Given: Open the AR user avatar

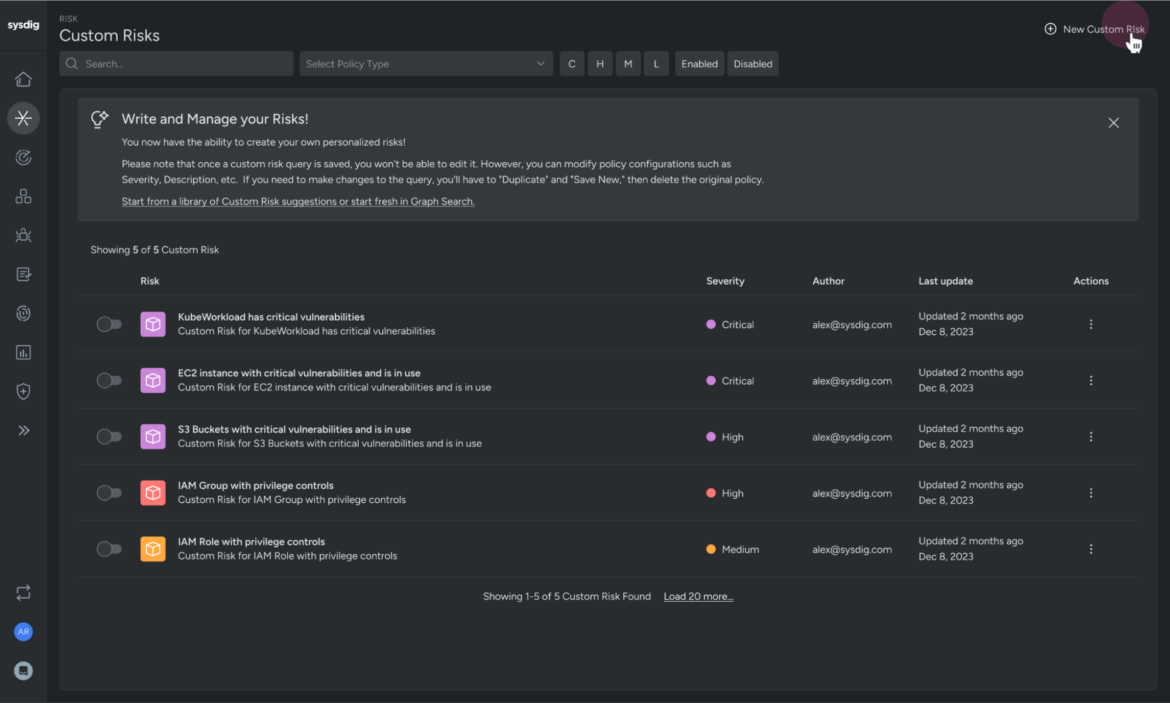Looking at the screenshot, I should coord(23,631).
